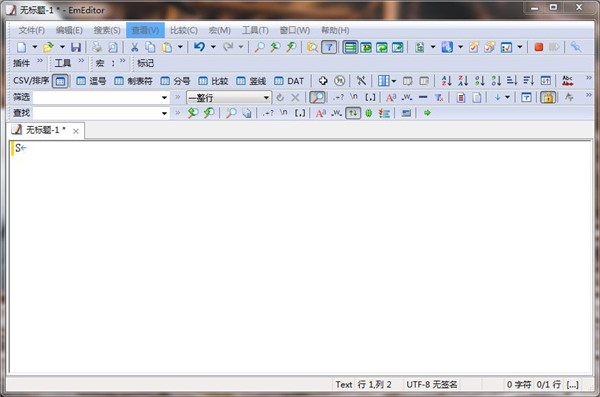Viewport: 600px width, 397px height.
Task: Click the DAT format button
Action: (x=289, y=81)
